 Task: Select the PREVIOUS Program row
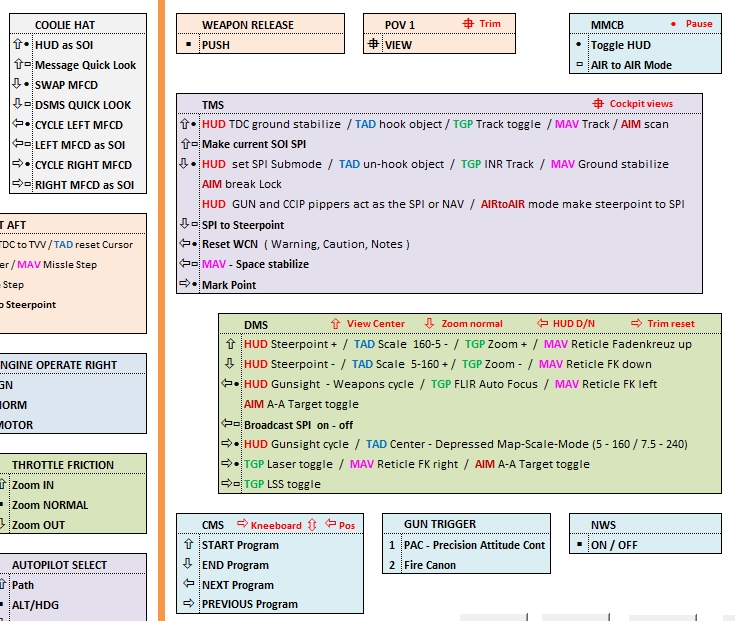270,604
